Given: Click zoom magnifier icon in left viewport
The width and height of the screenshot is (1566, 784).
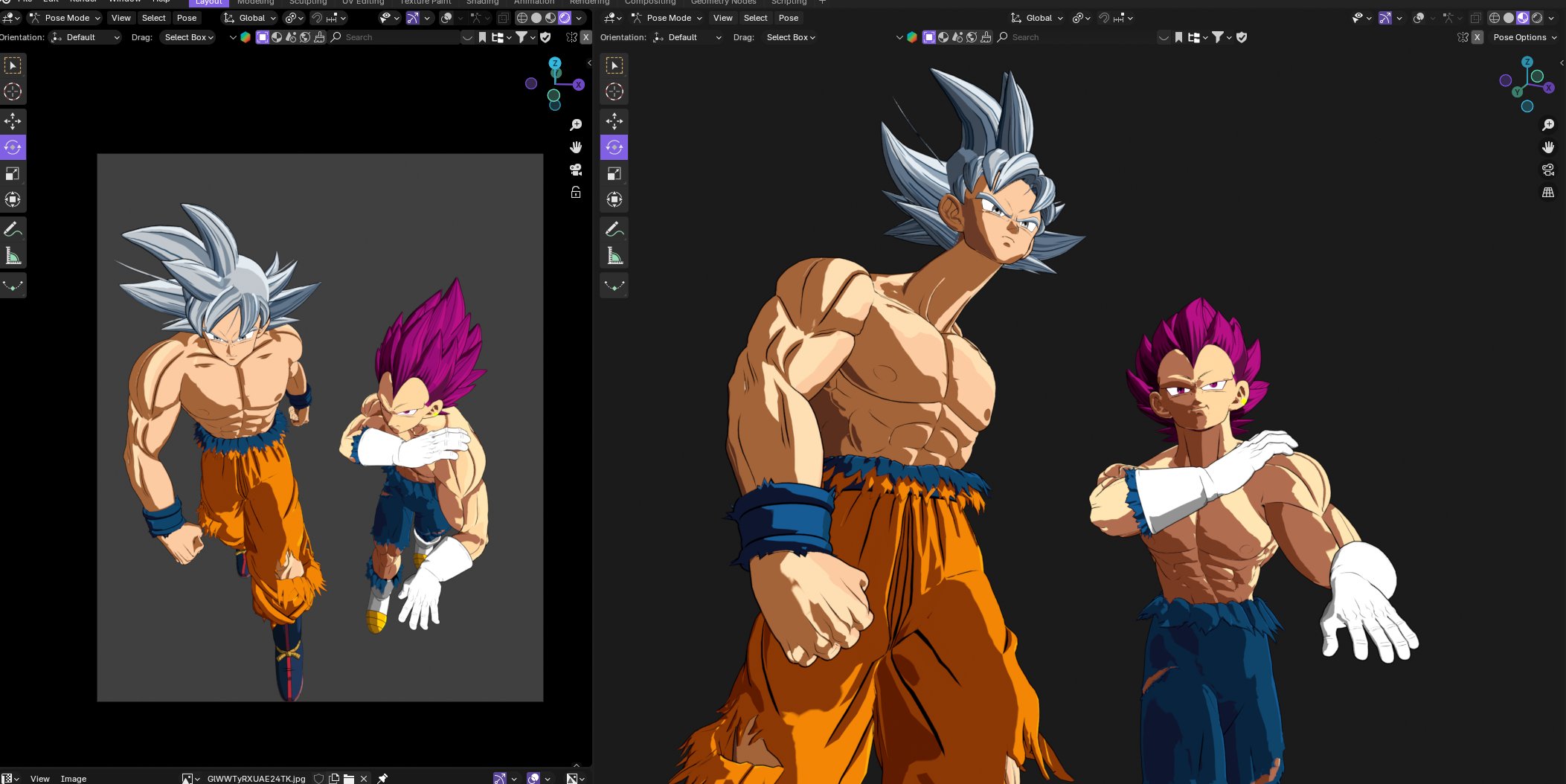Looking at the screenshot, I should click(576, 125).
